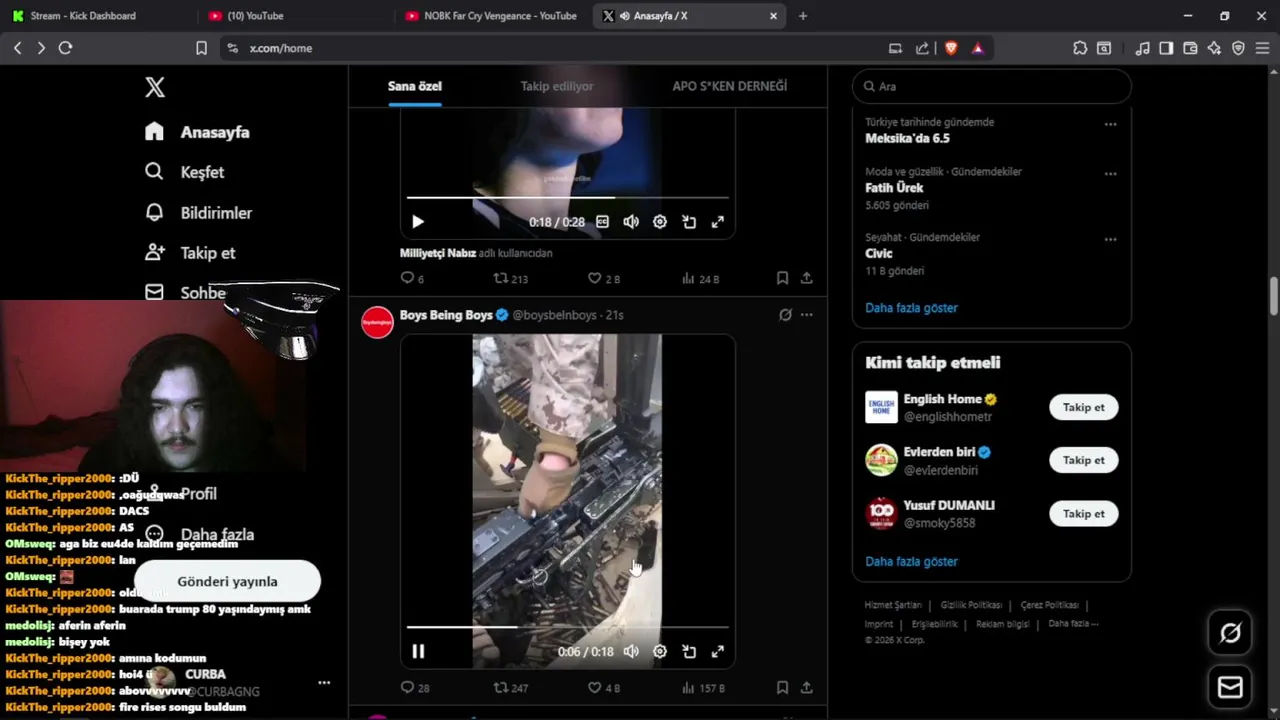
Task: Switch to APO S*KEN DERNEĞİ tab
Action: click(730, 86)
